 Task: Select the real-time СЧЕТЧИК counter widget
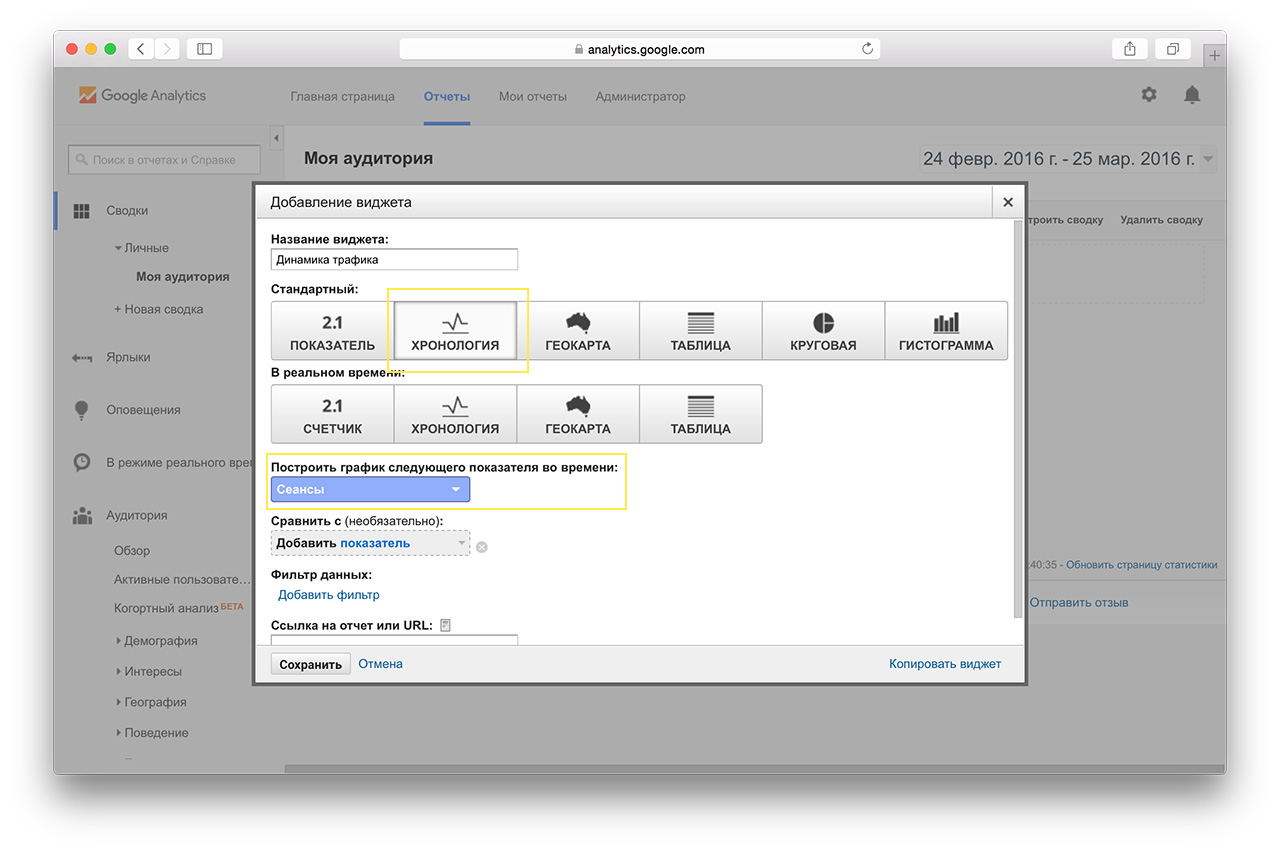pyautogui.click(x=332, y=414)
